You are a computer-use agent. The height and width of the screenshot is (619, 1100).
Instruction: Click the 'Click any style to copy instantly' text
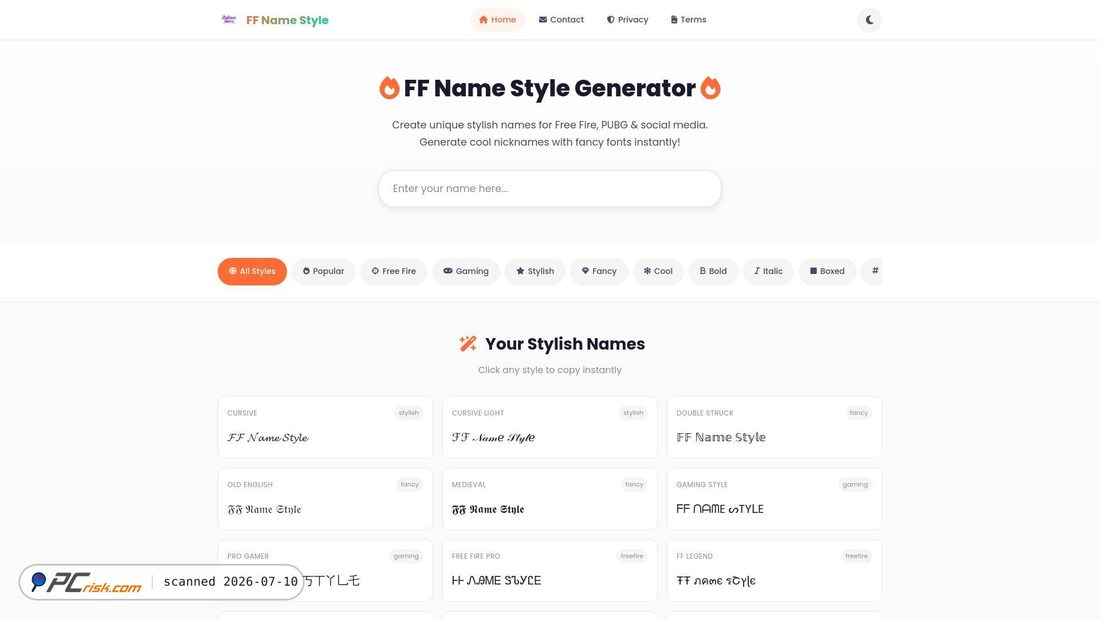coord(550,370)
